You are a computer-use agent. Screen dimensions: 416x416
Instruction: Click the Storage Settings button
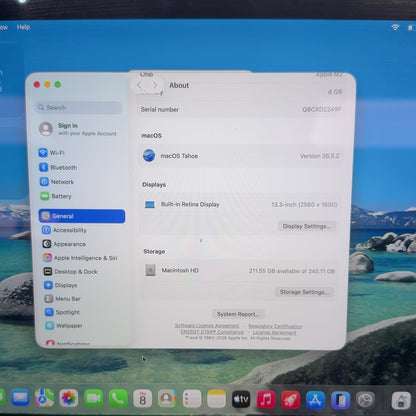pyautogui.click(x=304, y=292)
